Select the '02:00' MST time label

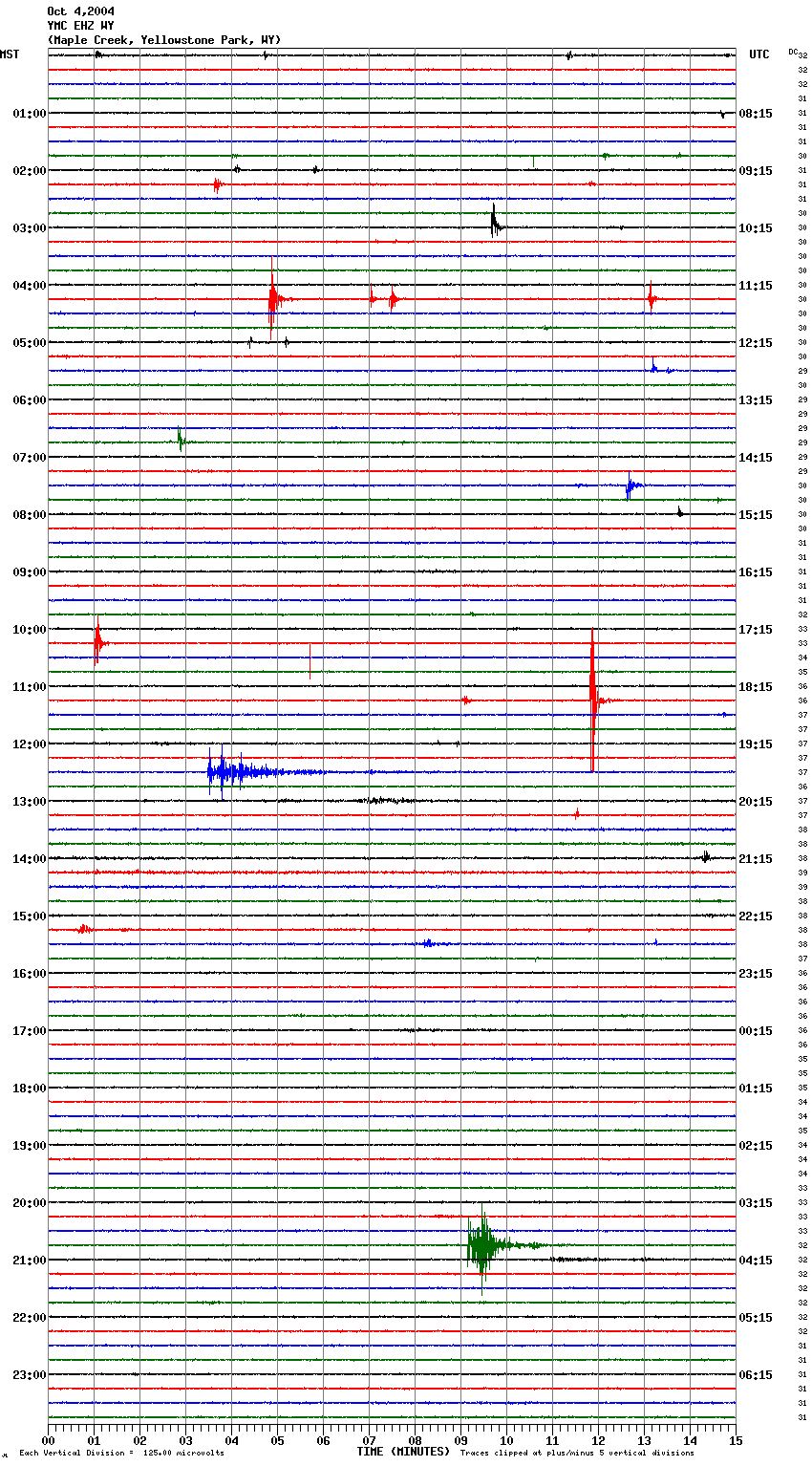[x=30, y=171]
